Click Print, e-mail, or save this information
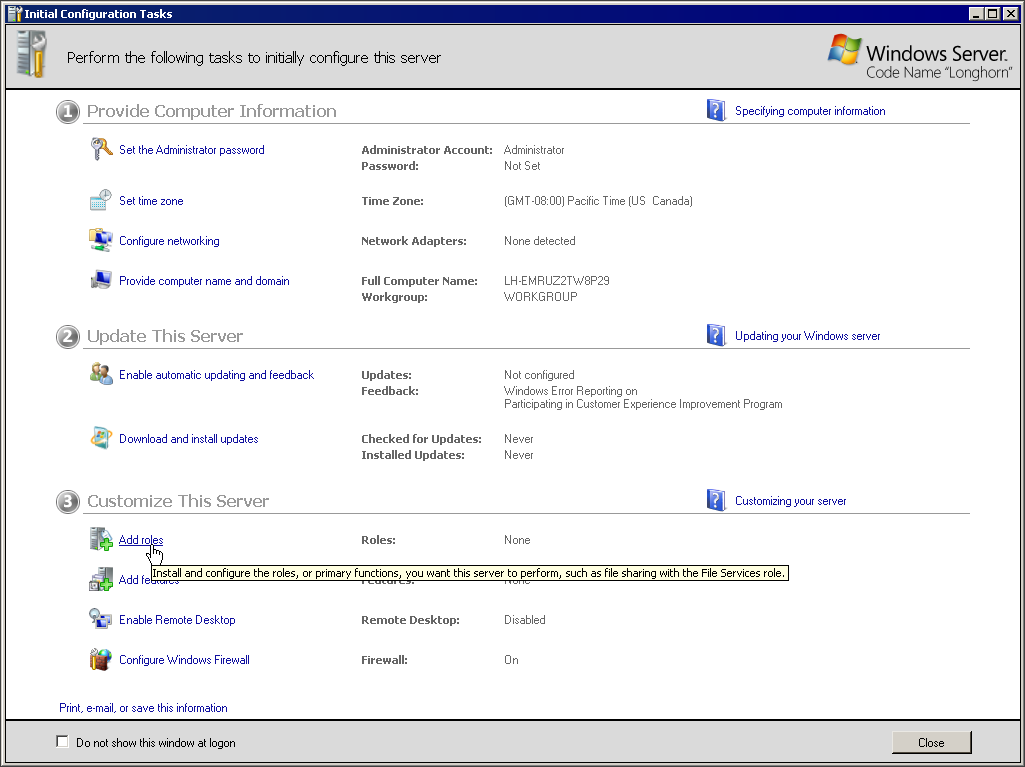The image size is (1025, 767). [143, 707]
